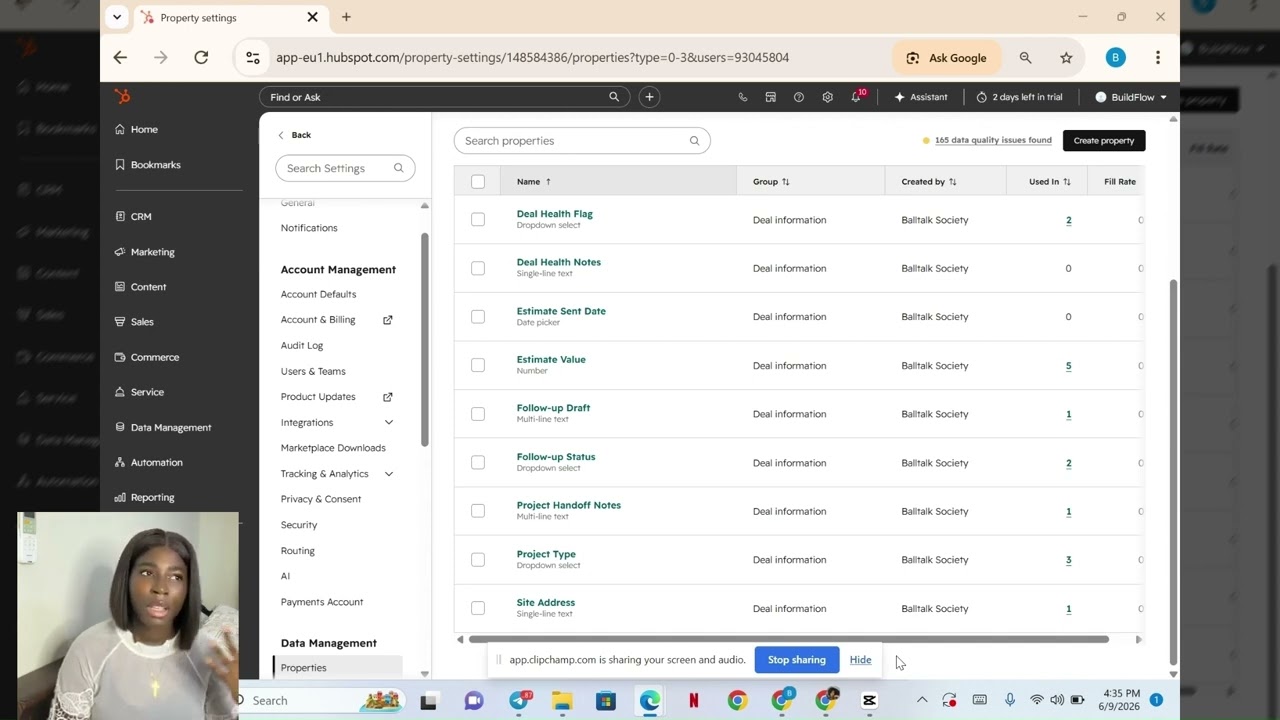This screenshot has width=1280, height=720.
Task: Select the Estimate Sent Date row checkbox
Action: coord(478,317)
